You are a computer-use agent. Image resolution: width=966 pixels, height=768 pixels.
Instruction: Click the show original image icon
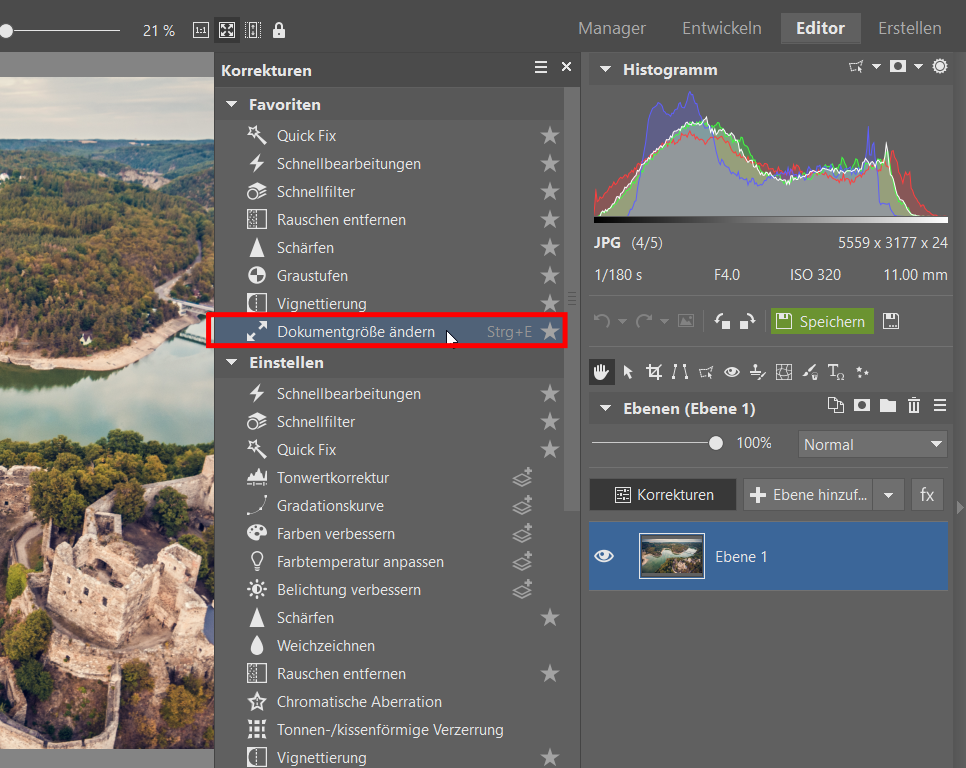(686, 321)
